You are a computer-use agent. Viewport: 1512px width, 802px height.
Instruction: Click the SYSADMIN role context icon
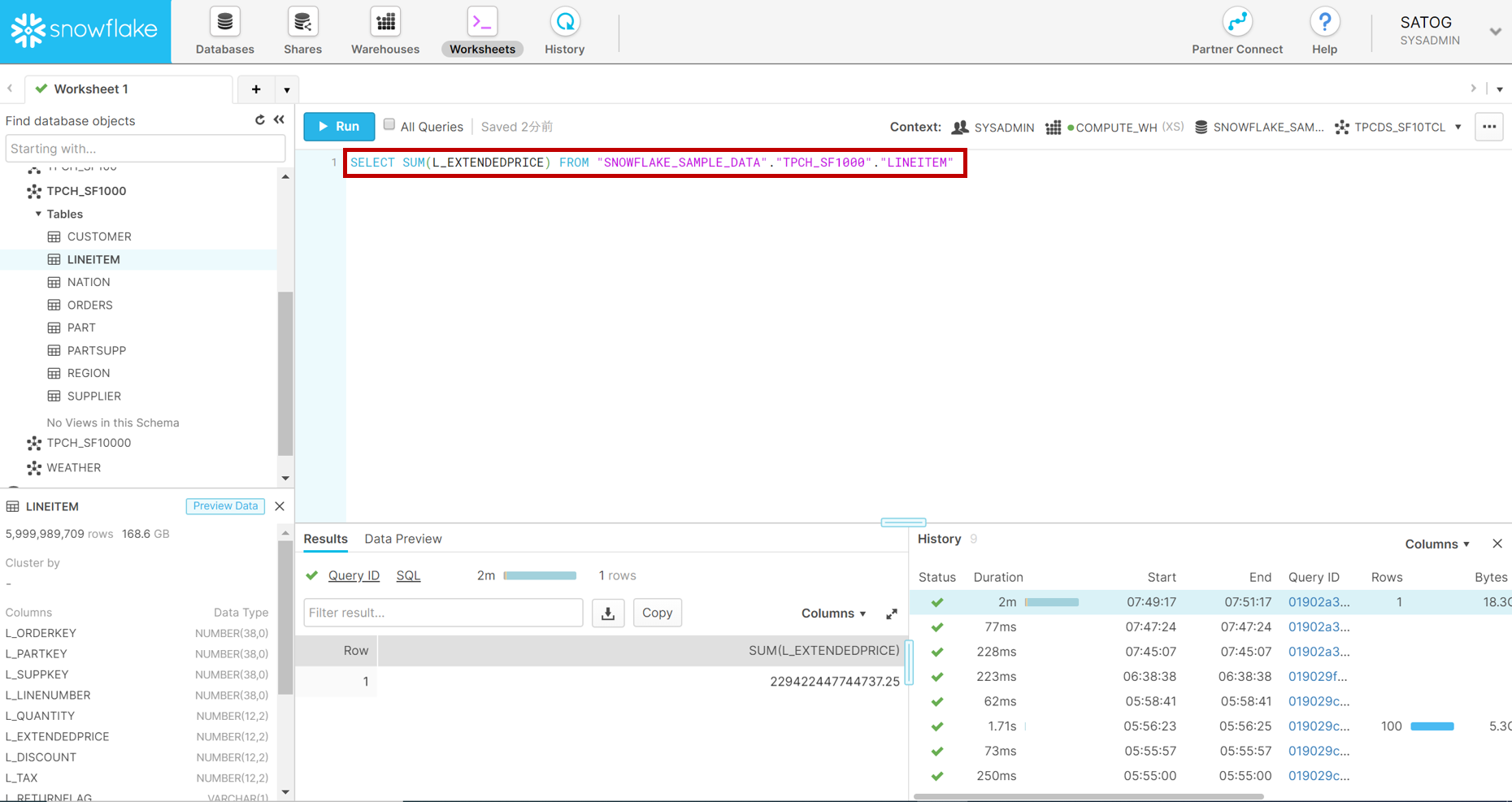tap(960, 127)
